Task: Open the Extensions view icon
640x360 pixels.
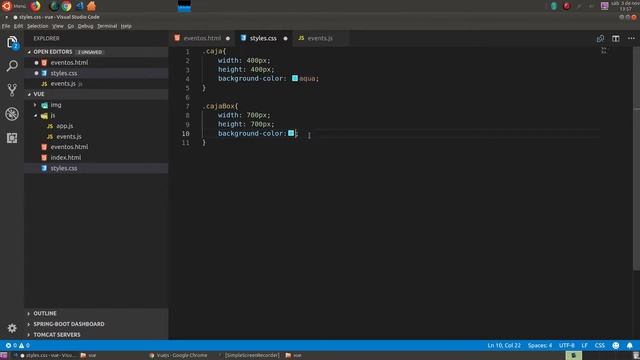Action: pyautogui.click(x=12, y=138)
